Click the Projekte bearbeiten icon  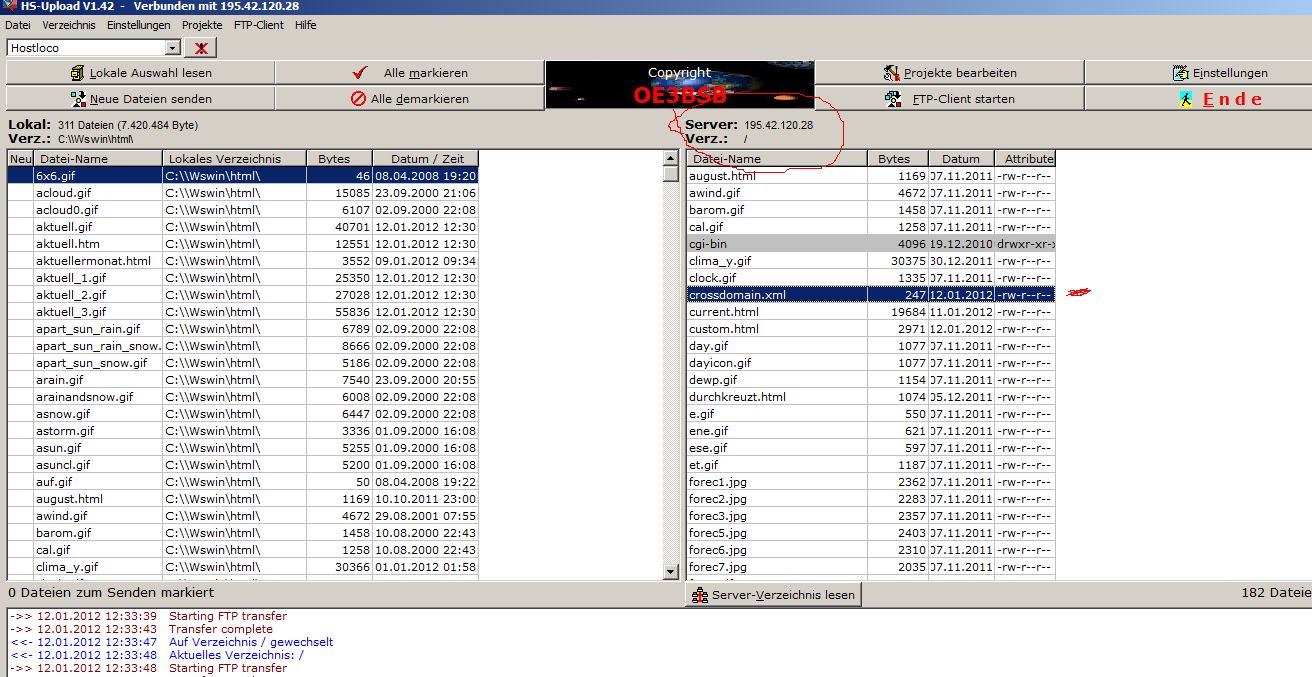pos(892,73)
